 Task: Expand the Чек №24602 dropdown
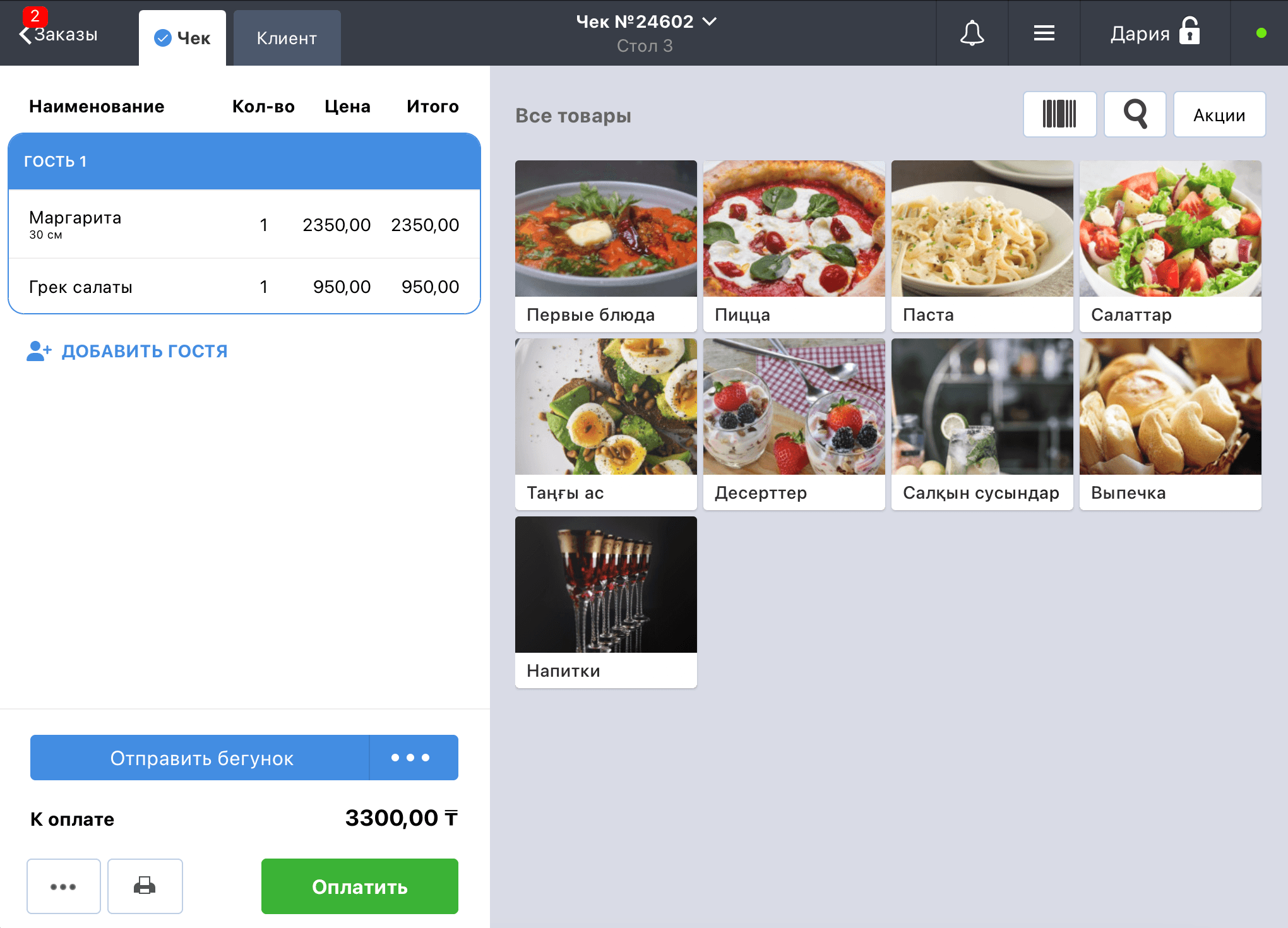710,21
